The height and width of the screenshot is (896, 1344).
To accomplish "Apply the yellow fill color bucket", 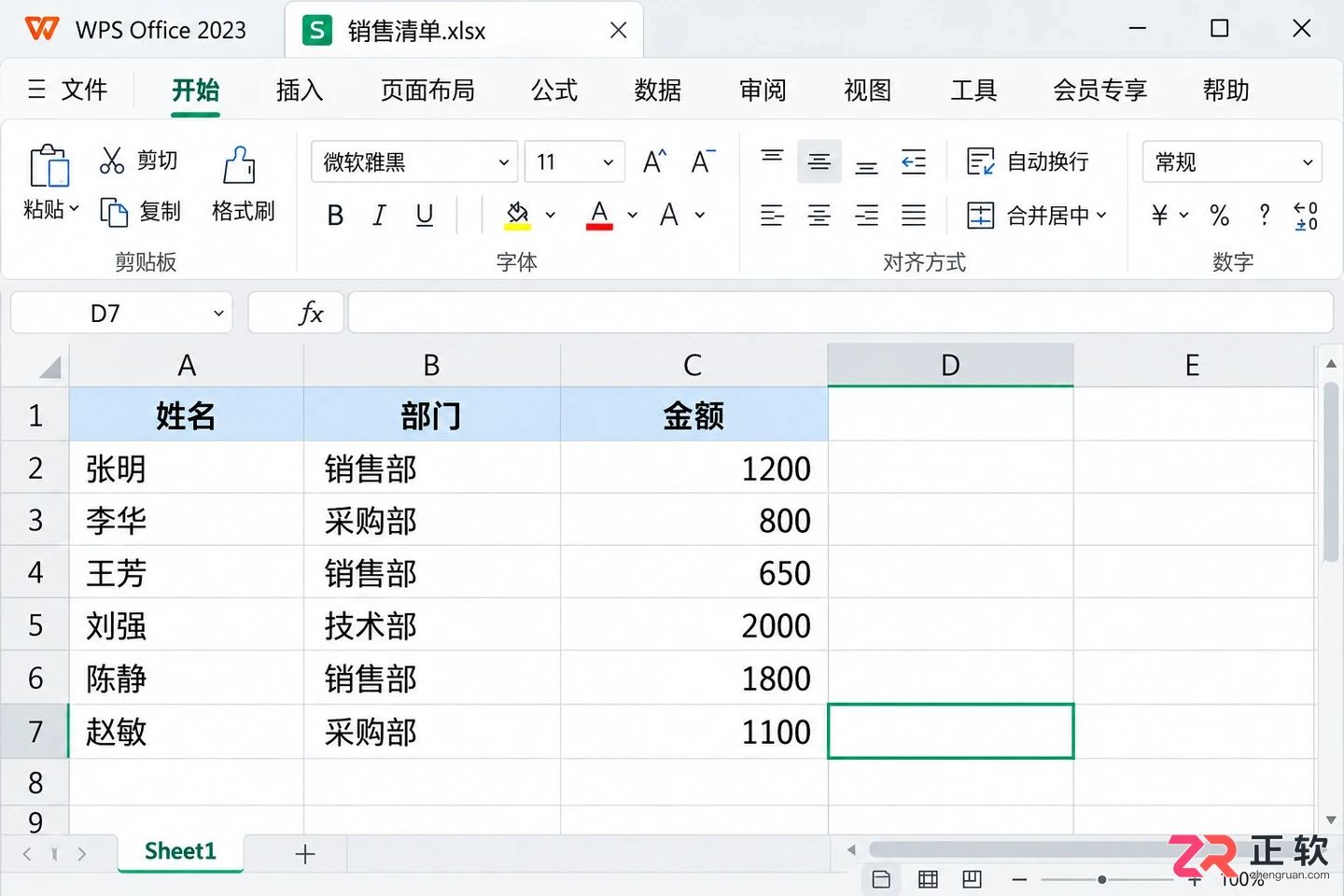I will 518,216.
